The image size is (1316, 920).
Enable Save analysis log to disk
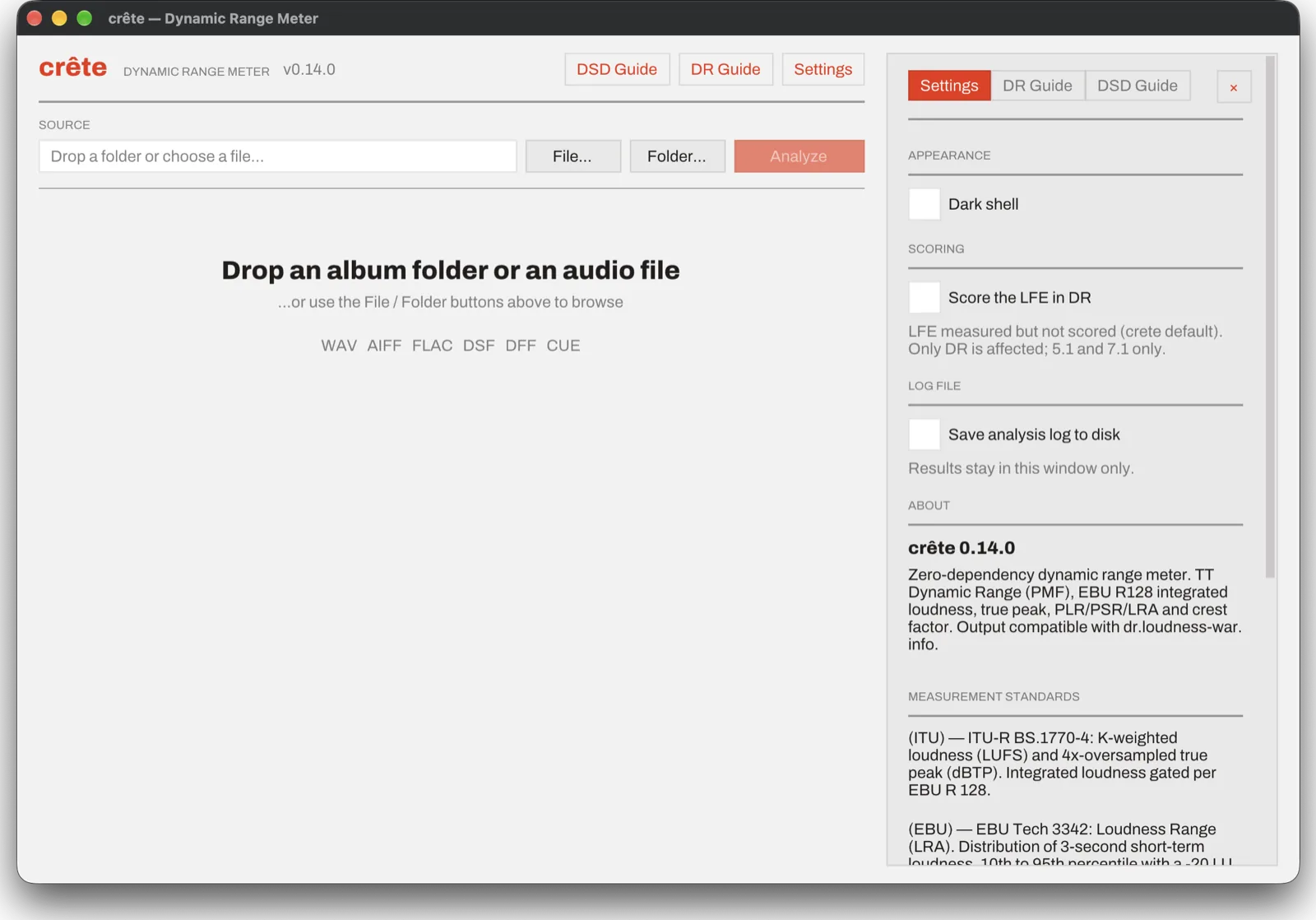[x=924, y=434]
